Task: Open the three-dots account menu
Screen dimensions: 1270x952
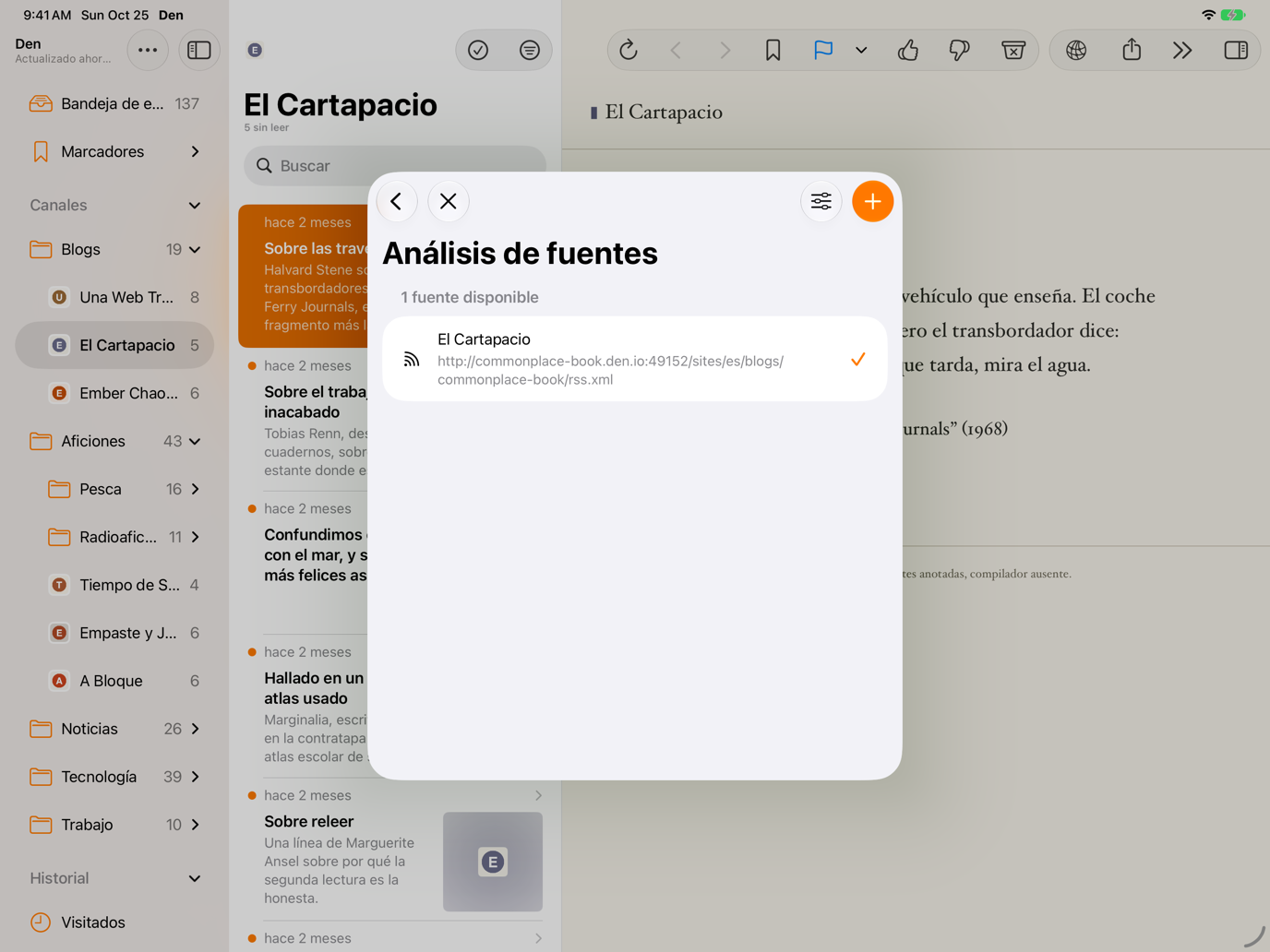Action: (x=148, y=50)
